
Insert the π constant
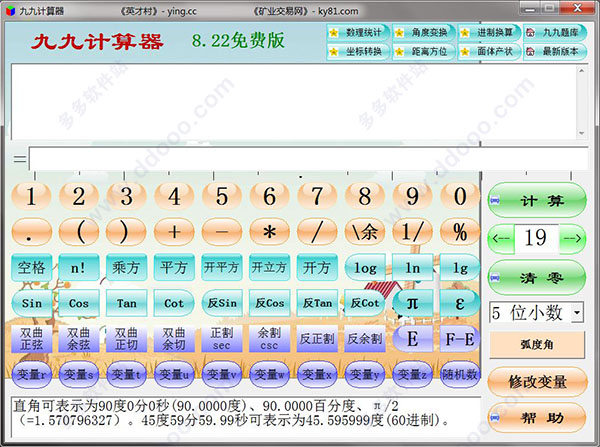pos(412,303)
